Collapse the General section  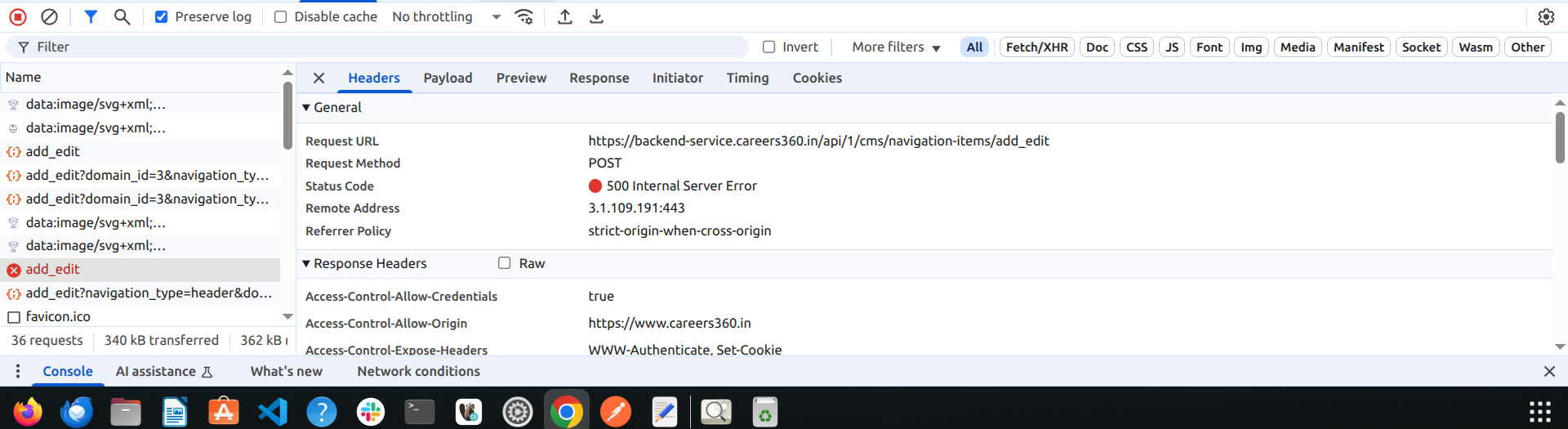point(306,107)
